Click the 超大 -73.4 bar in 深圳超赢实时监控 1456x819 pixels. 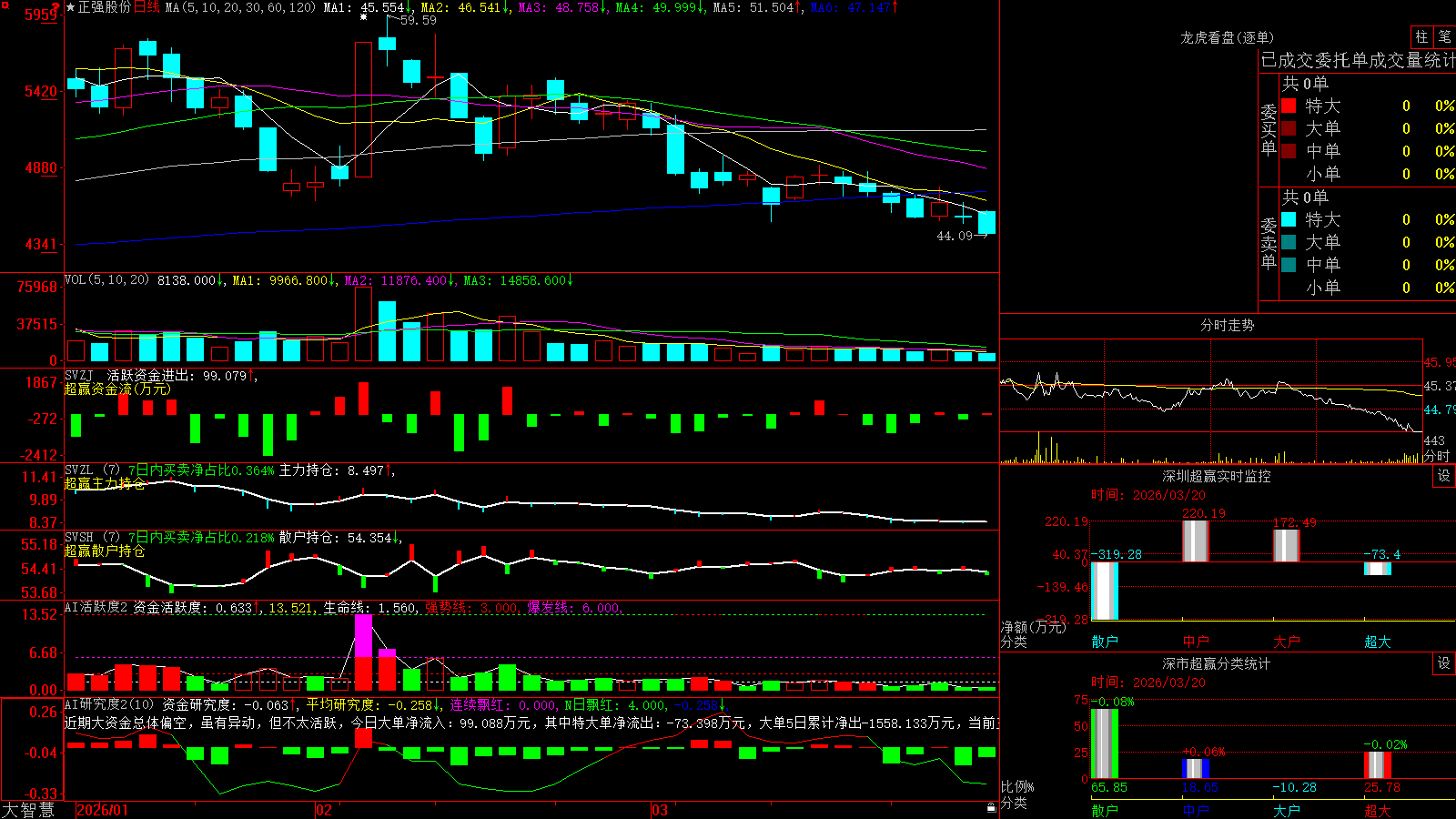pos(1378,569)
